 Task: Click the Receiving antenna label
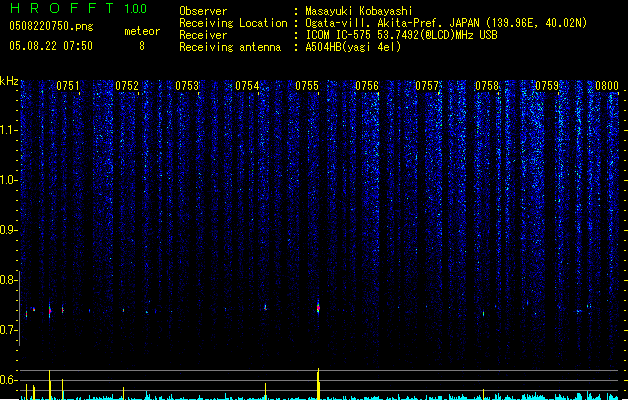230,47
